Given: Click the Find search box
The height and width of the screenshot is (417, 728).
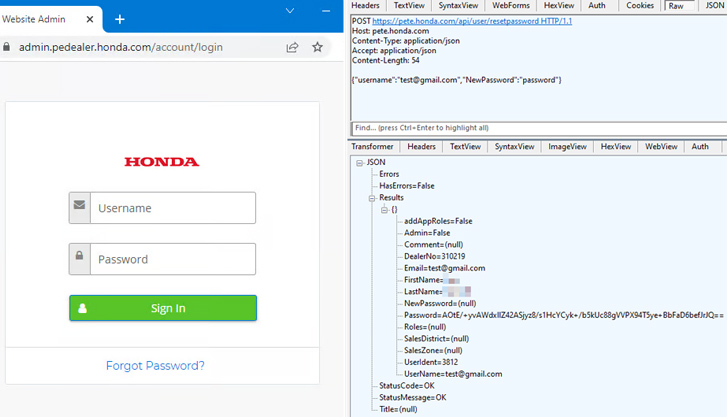Looking at the screenshot, I should click(539, 128).
